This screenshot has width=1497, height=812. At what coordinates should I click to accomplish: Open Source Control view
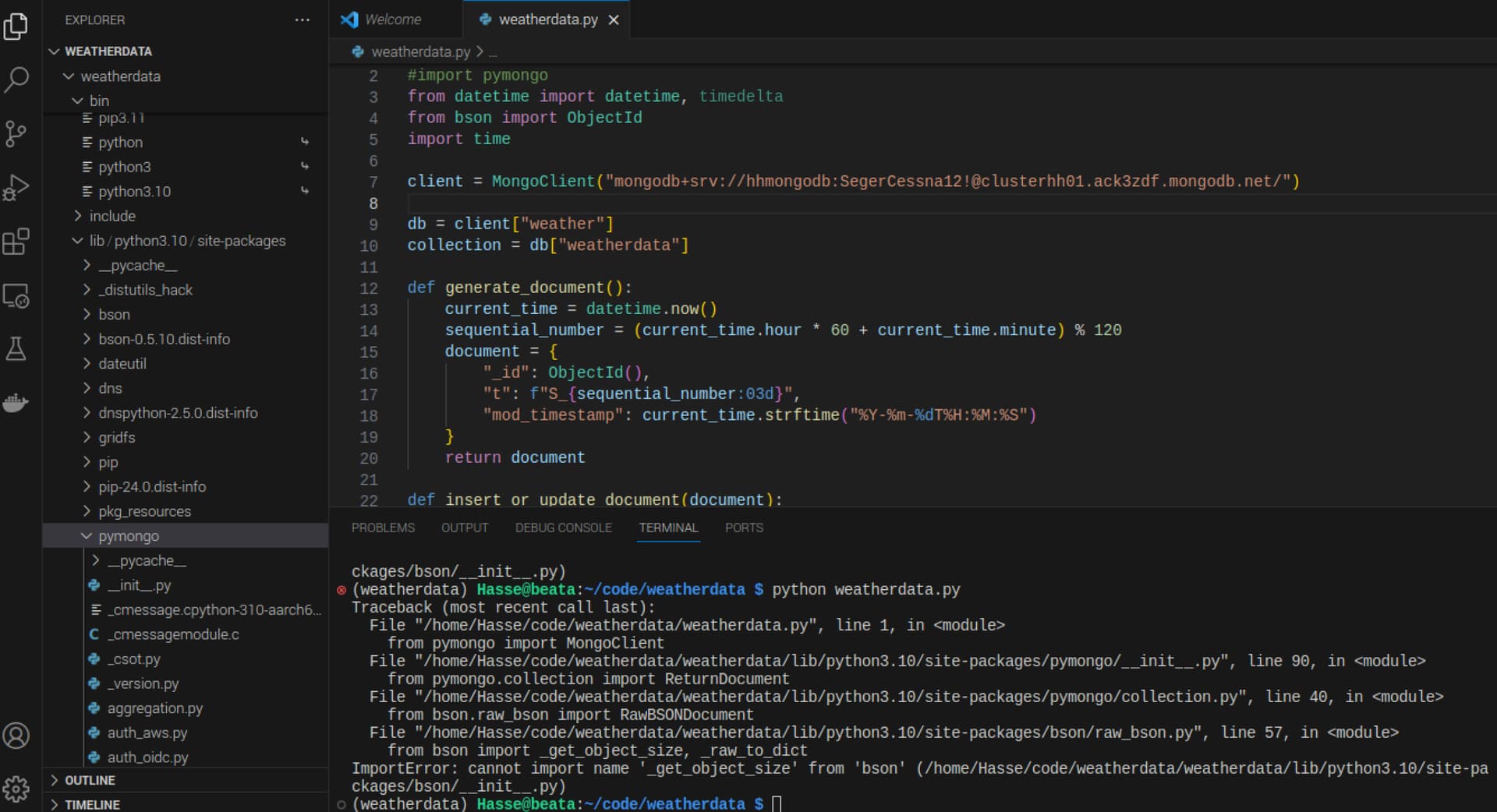[16, 134]
